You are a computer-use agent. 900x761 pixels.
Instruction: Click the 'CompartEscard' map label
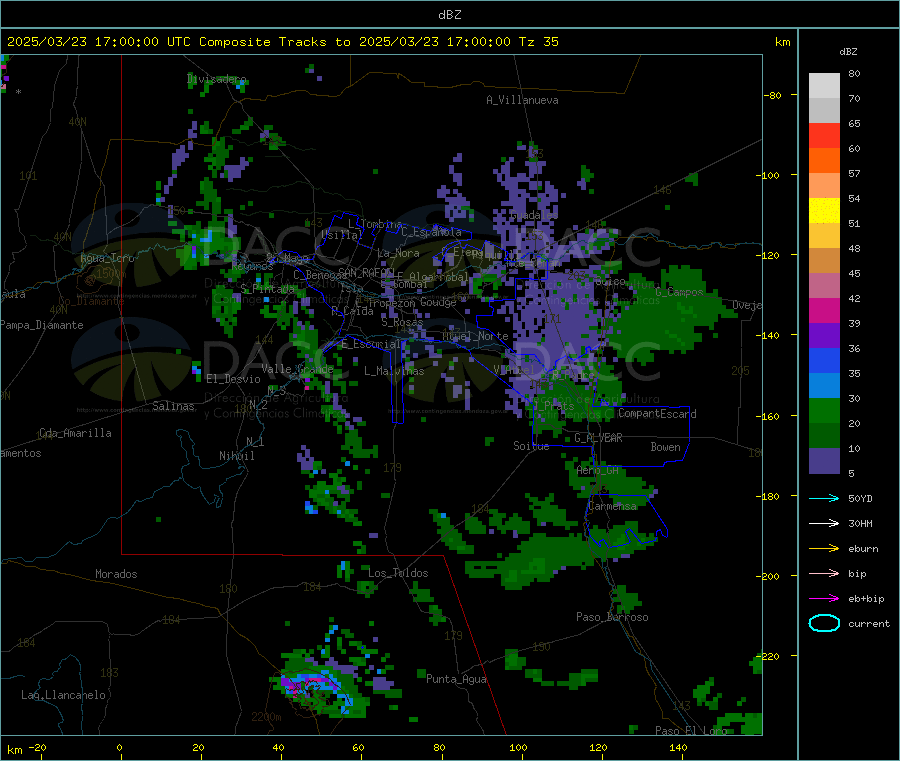657,413
